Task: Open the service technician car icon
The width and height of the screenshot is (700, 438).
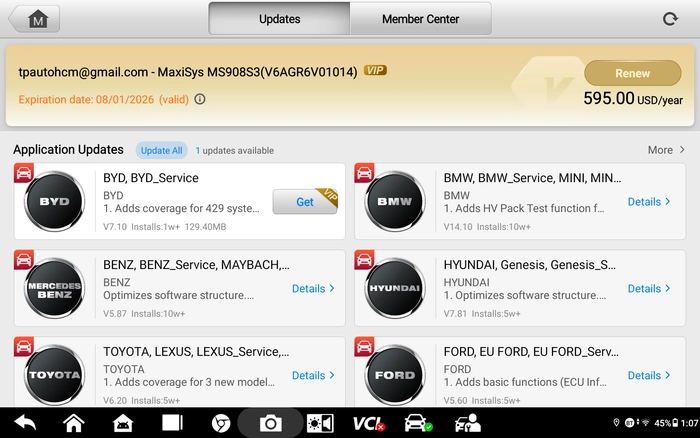Action: (467, 423)
